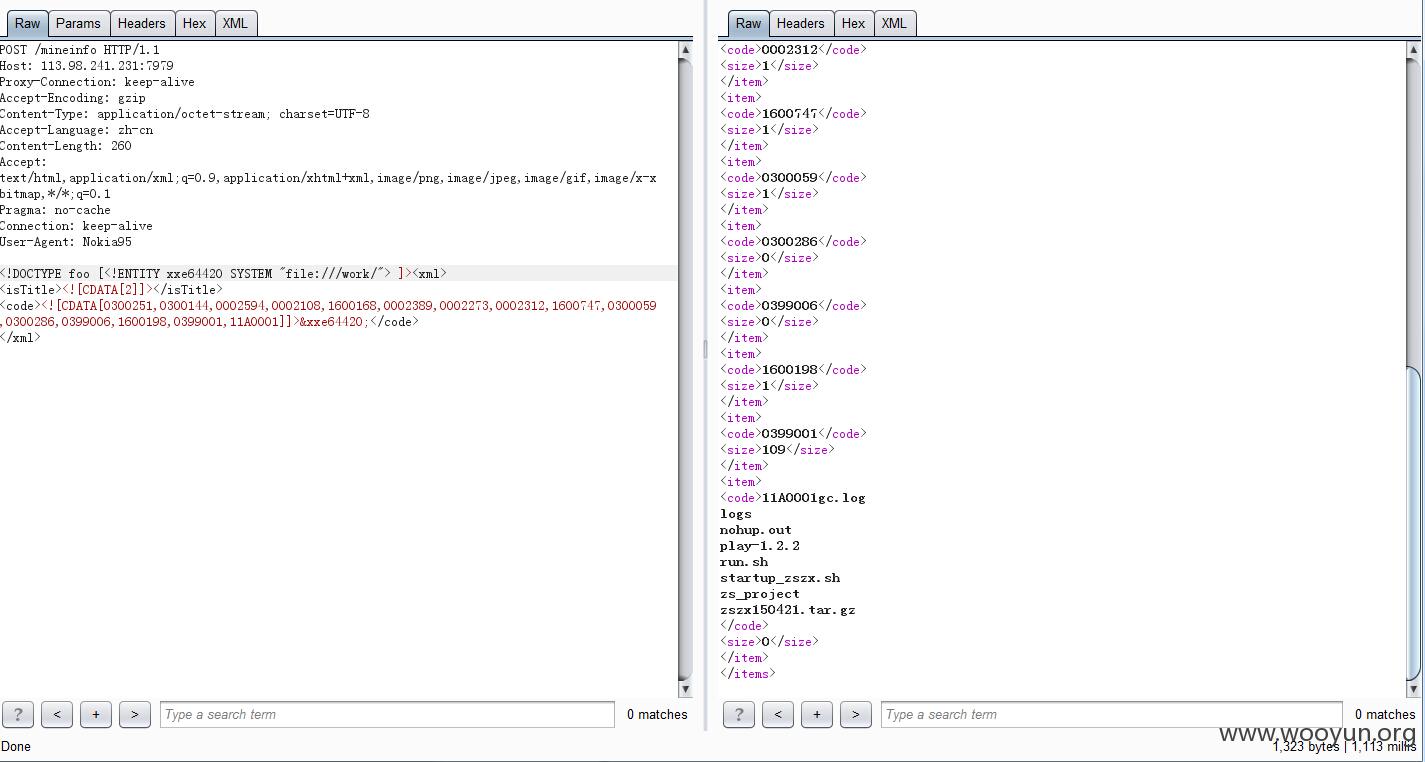Click the 11A0001gc.log response line
This screenshot has height=762, width=1425.
point(793,498)
